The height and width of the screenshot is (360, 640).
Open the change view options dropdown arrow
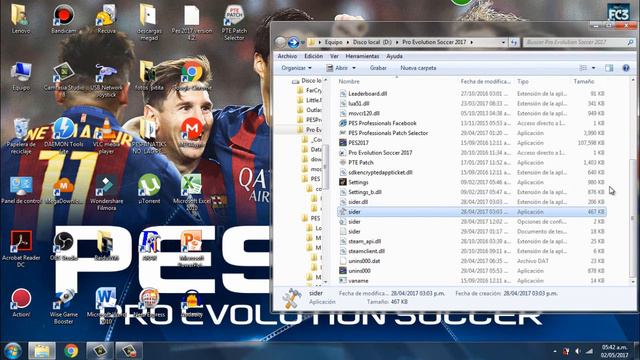click(593, 68)
